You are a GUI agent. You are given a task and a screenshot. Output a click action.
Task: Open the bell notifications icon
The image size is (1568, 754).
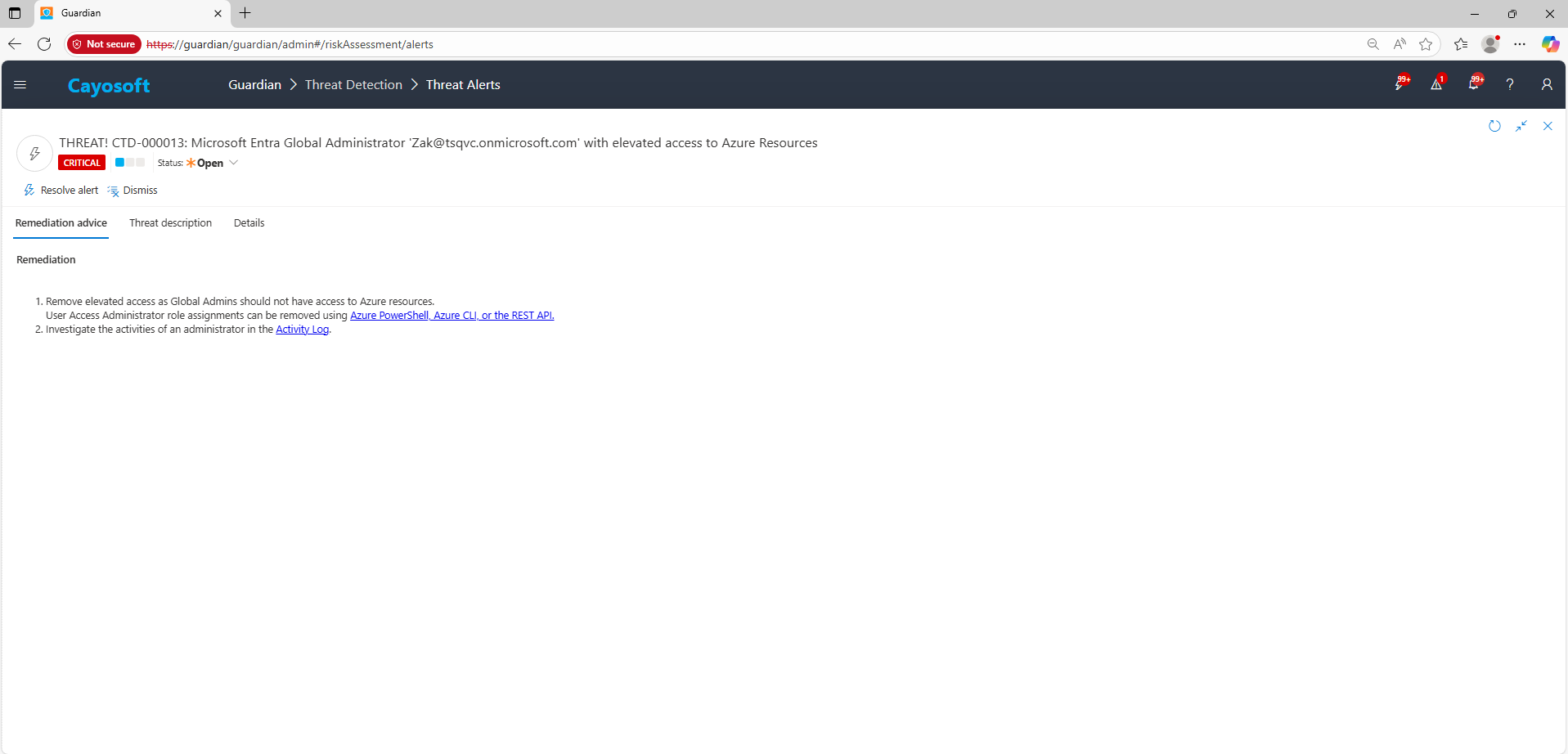tap(1473, 84)
